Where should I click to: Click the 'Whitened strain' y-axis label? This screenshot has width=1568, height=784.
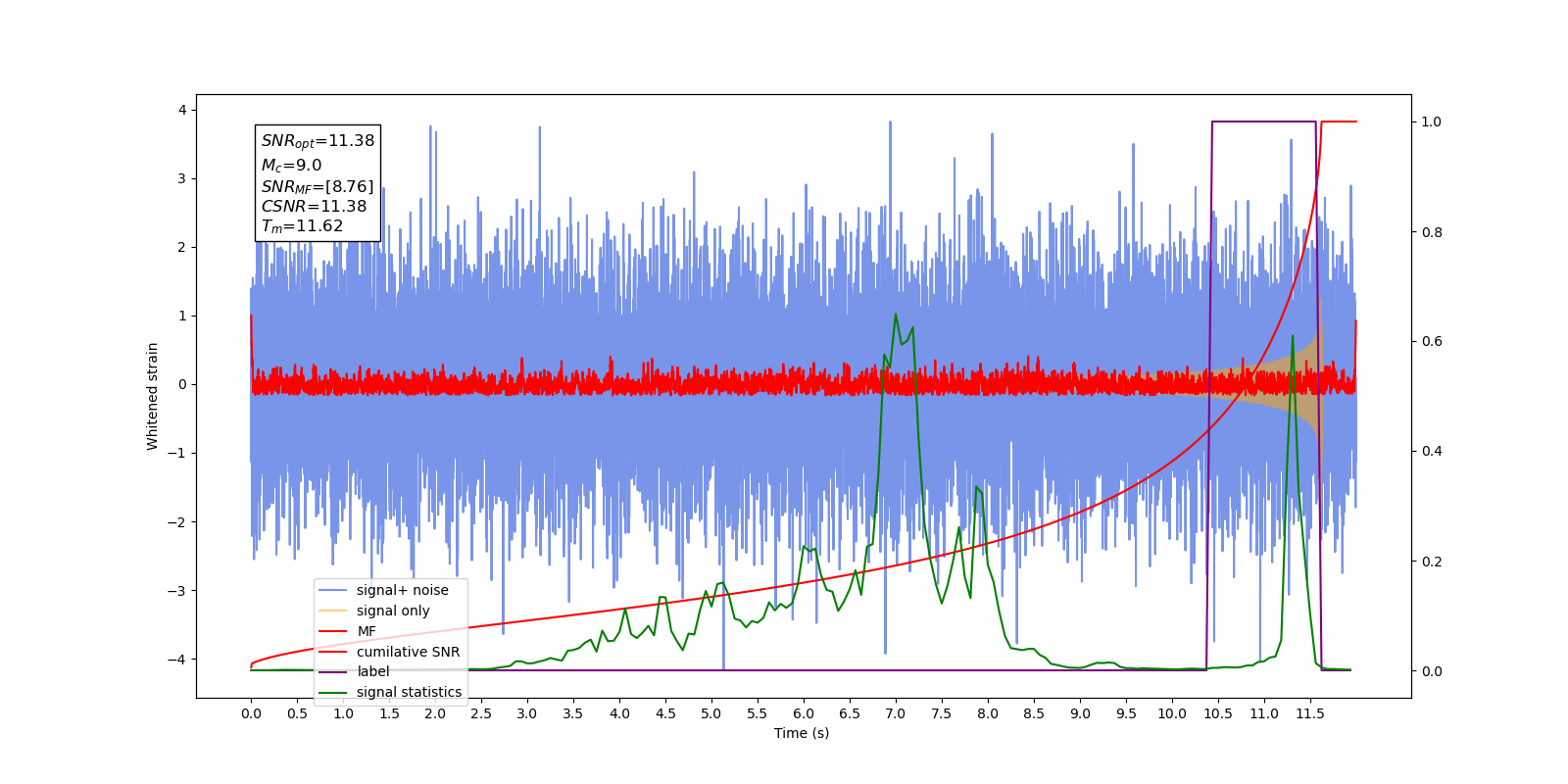pos(152,396)
